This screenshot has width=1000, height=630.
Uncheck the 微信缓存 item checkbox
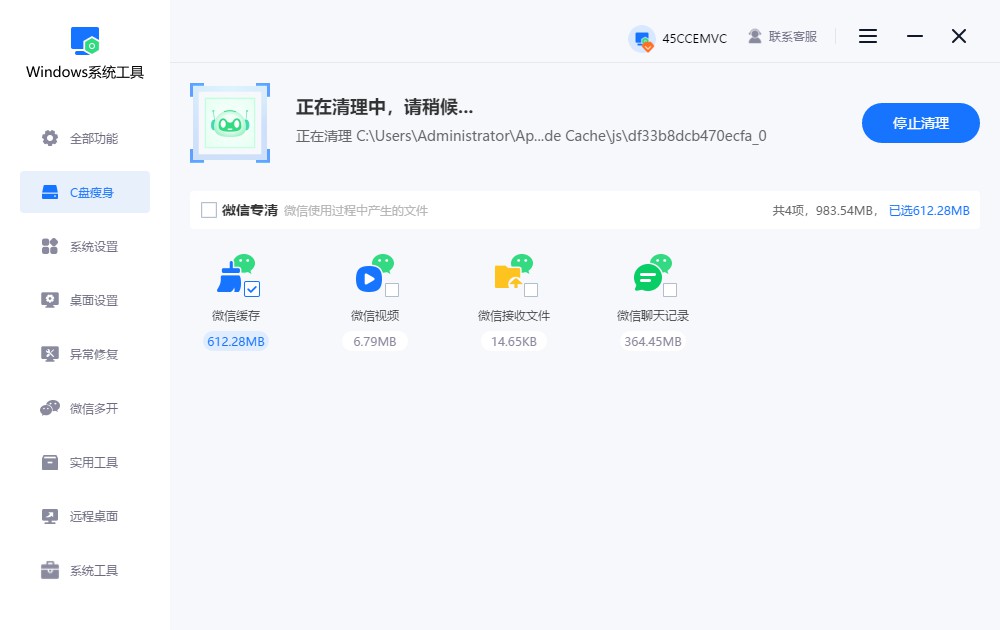click(254, 289)
